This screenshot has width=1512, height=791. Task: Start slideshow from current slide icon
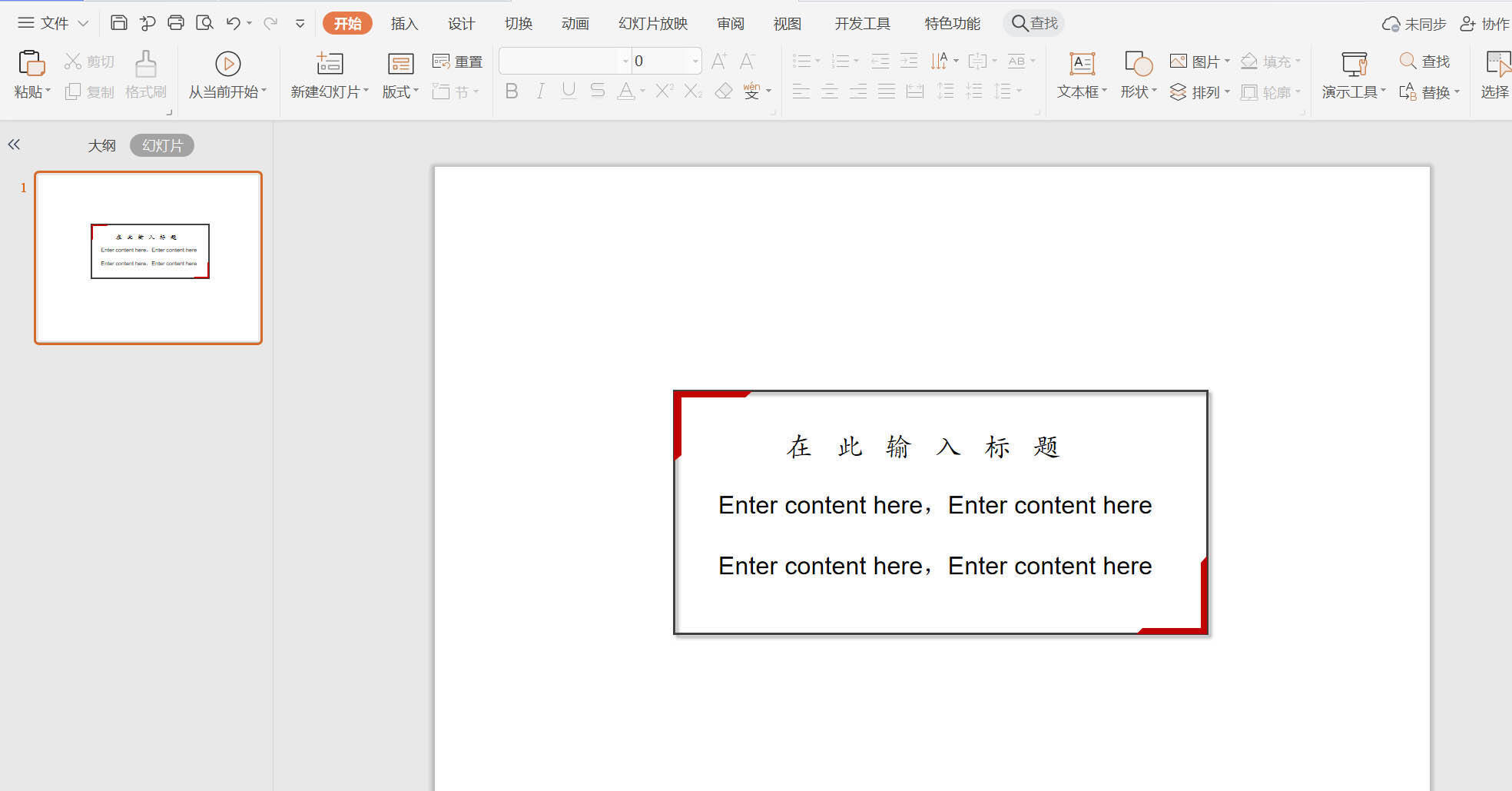227,64
